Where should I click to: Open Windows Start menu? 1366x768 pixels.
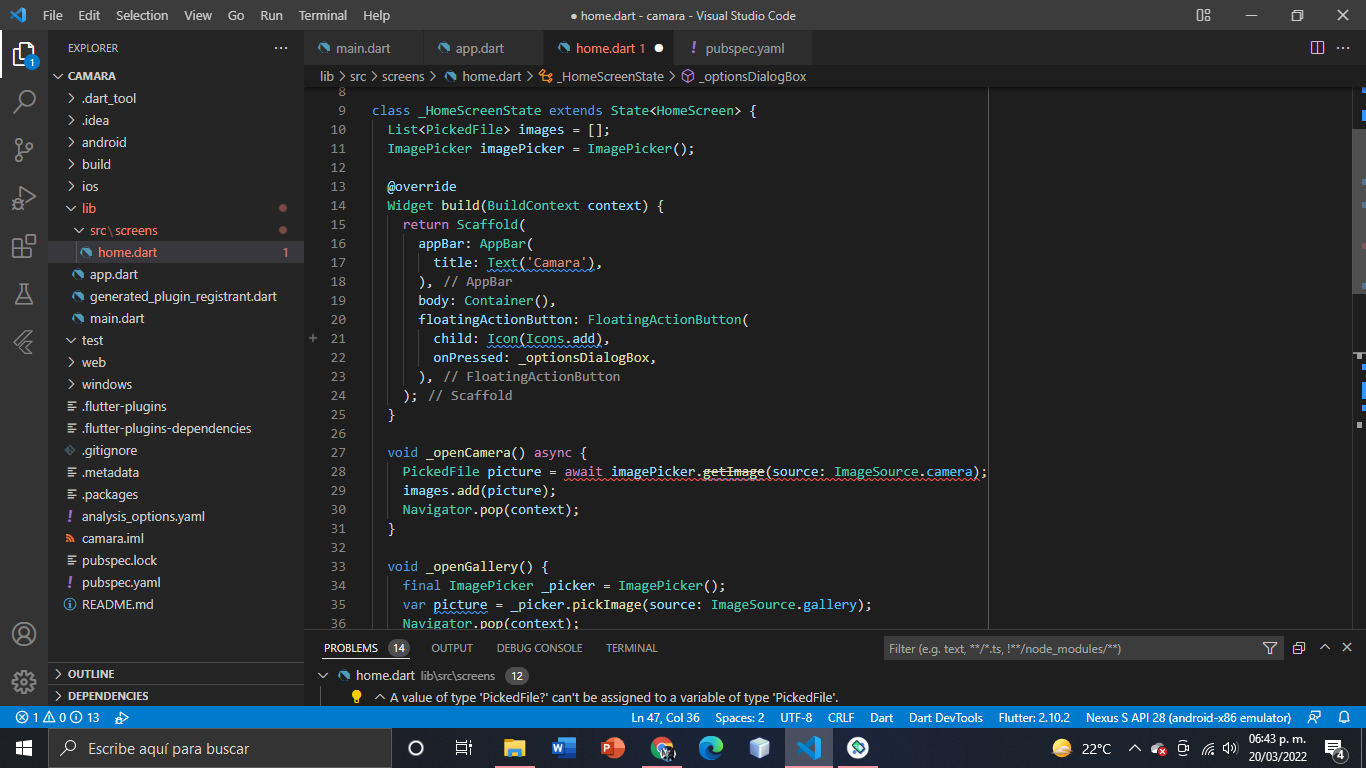click(24, 748)
